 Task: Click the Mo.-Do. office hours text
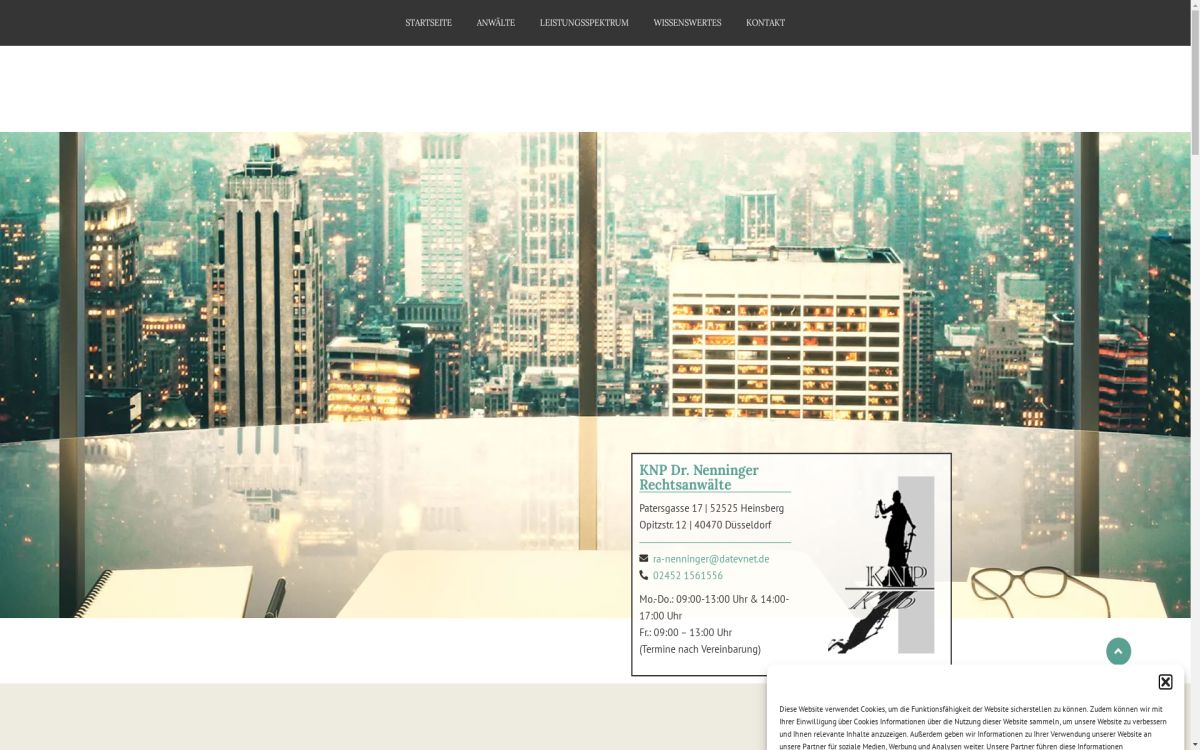coord(714,607)
